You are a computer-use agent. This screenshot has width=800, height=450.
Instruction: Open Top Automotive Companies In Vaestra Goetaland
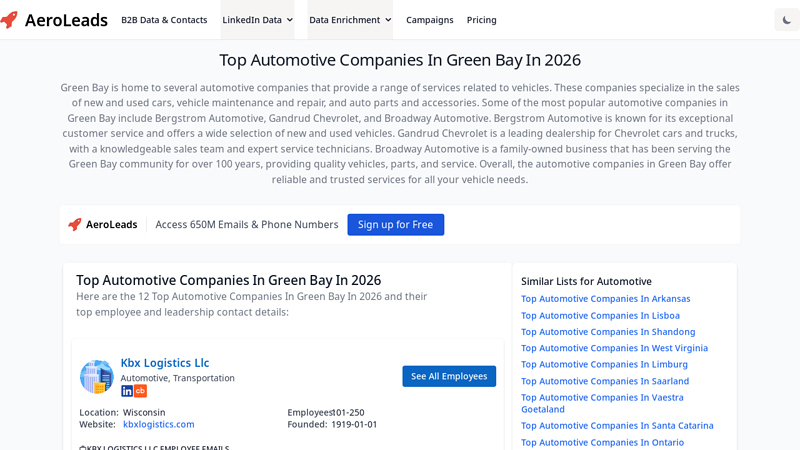coord(602,403)
